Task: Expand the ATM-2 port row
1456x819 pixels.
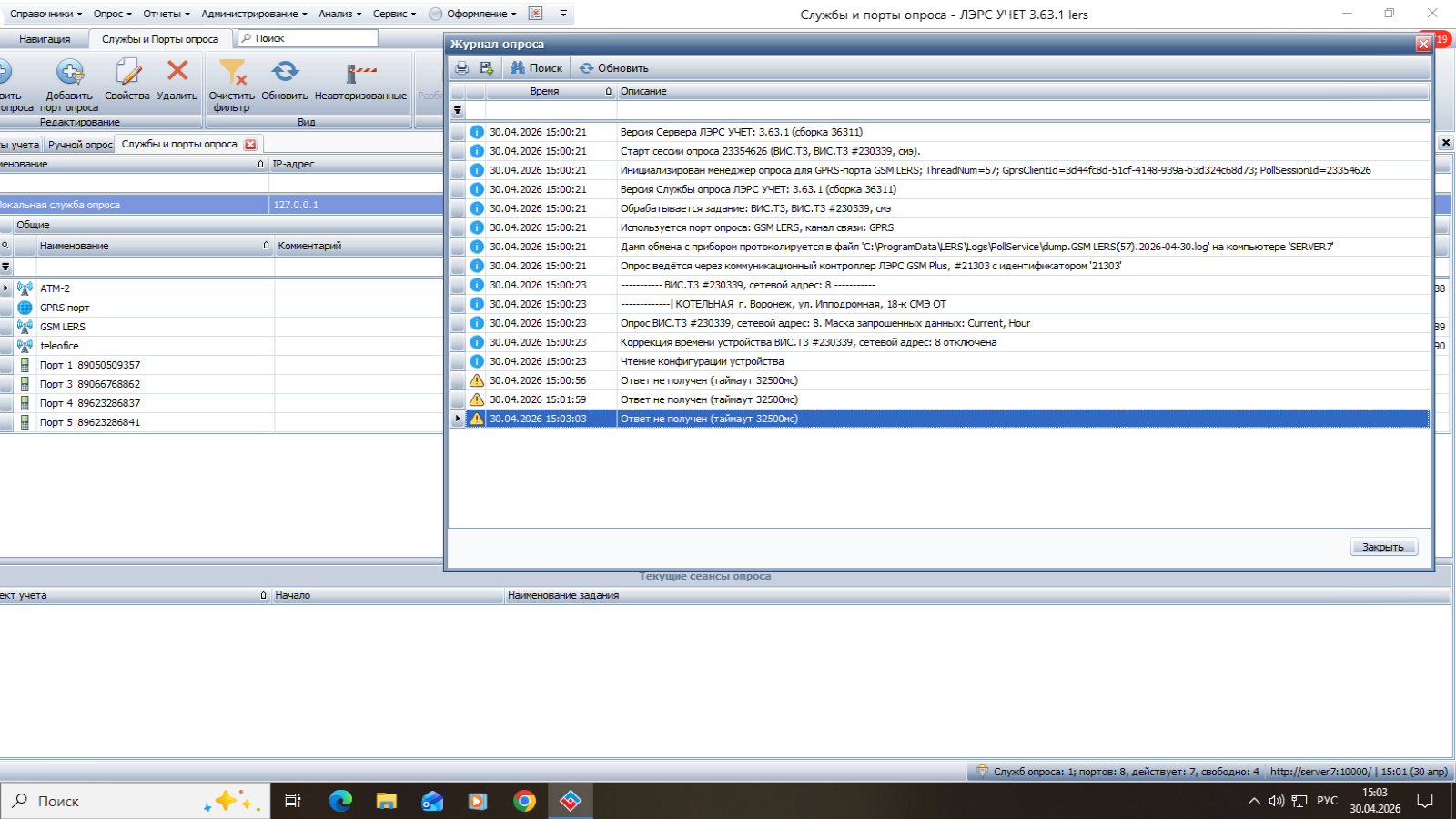Action: coord(6,288)
